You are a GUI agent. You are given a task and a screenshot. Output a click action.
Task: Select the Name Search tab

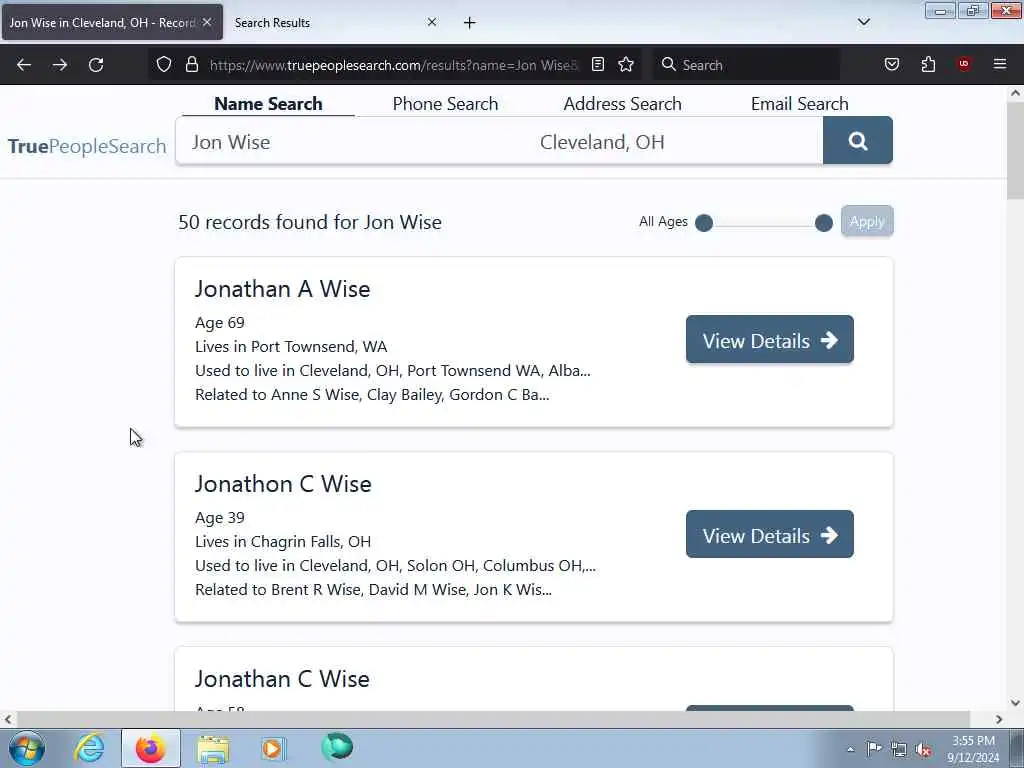pyautogui.click(x=268, y=104)
